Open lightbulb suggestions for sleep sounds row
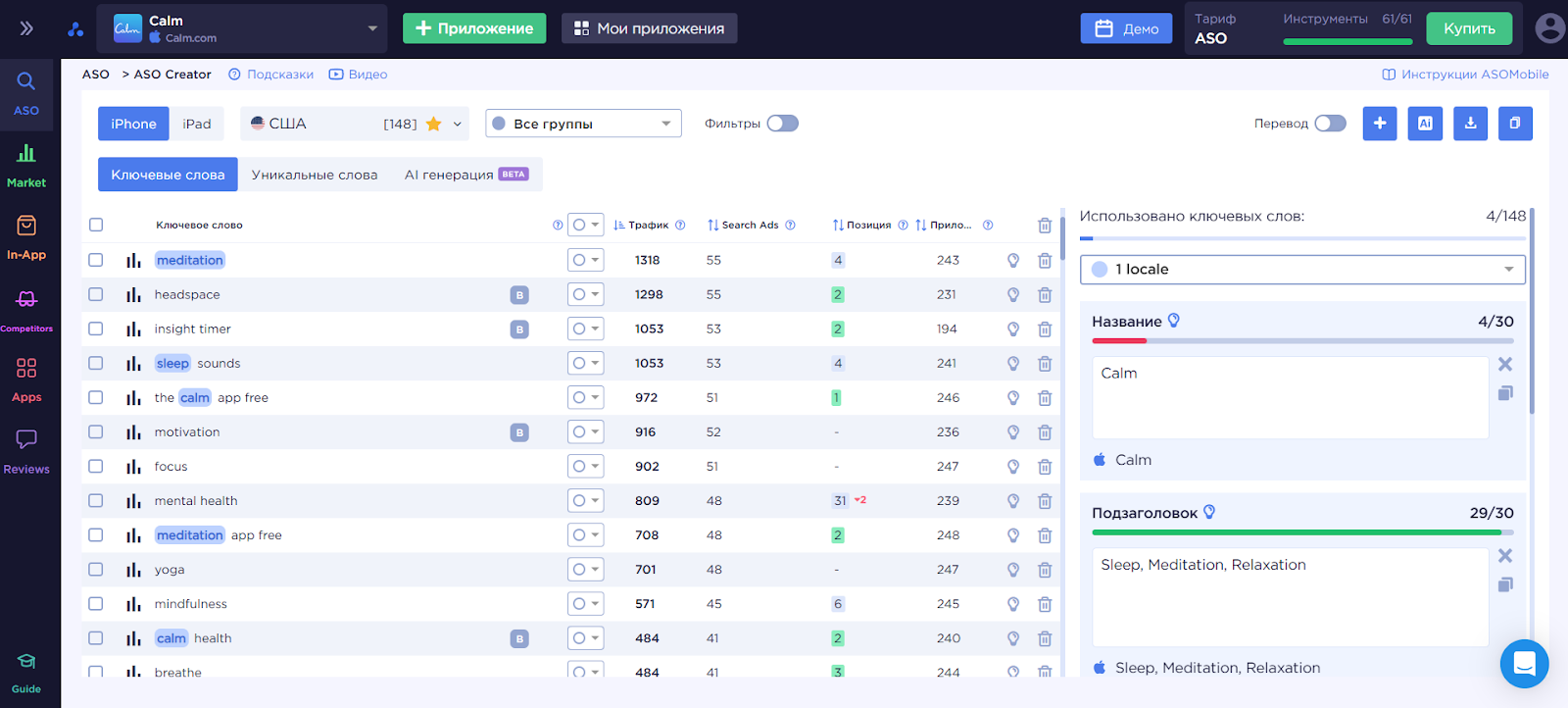 1013,364
